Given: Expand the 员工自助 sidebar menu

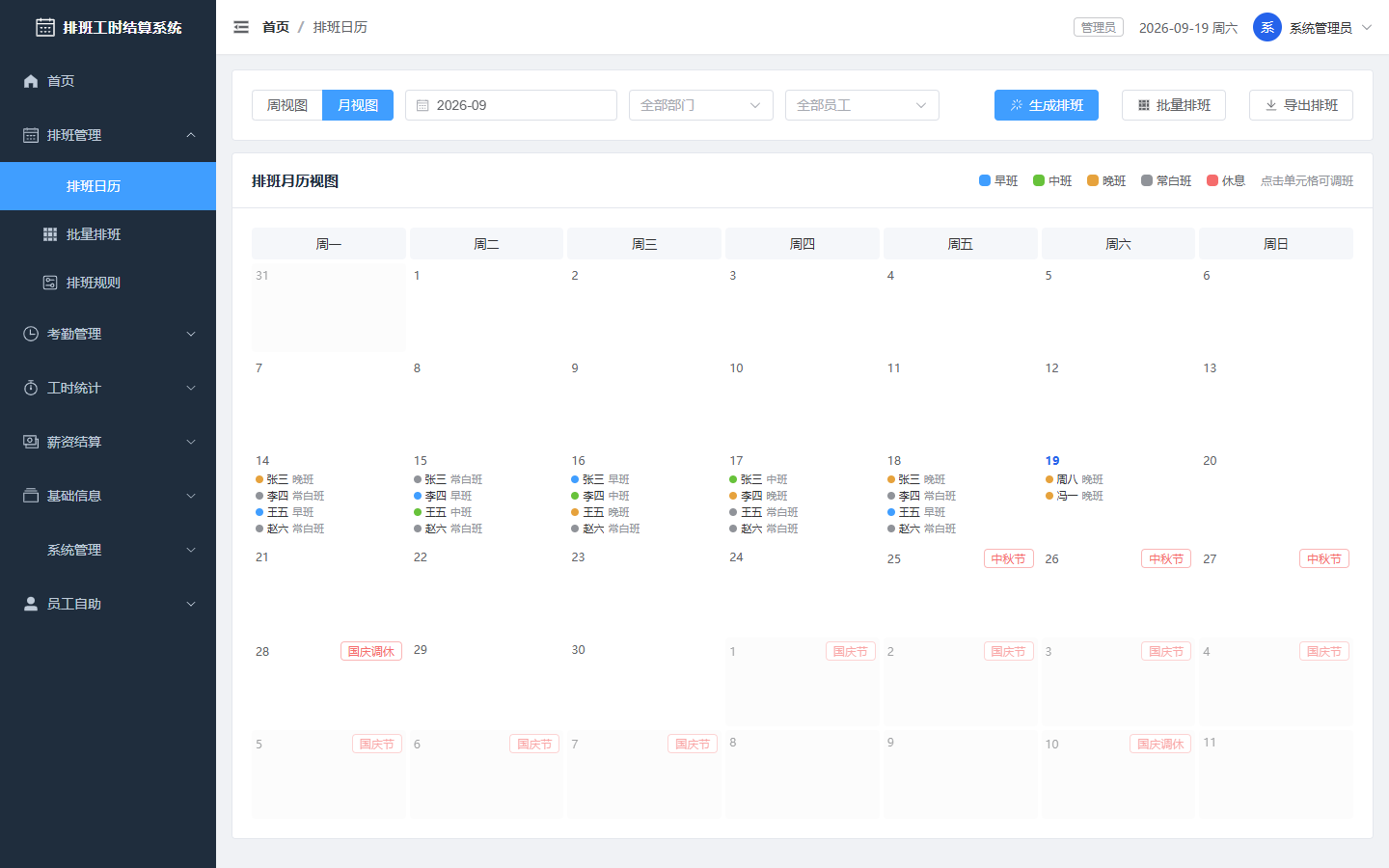Looking at the screenshot, I should pos(108,604).
